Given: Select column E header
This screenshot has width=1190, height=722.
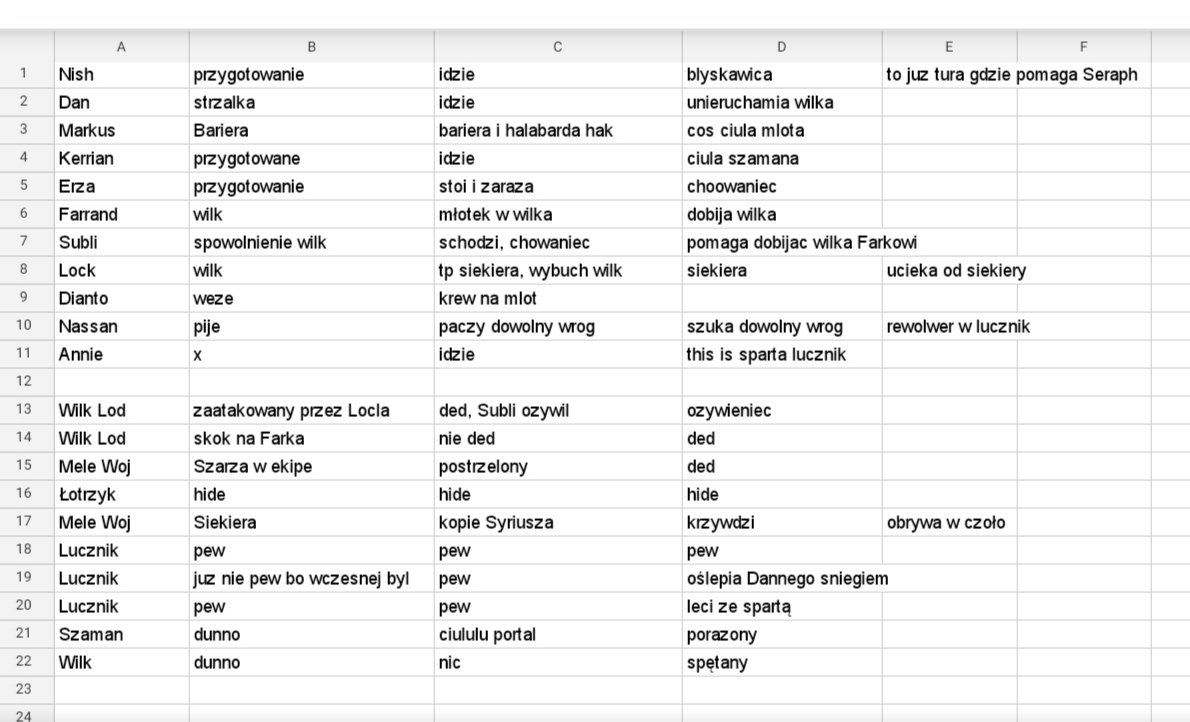Looking at the screenshot, I should click(949, 47).
